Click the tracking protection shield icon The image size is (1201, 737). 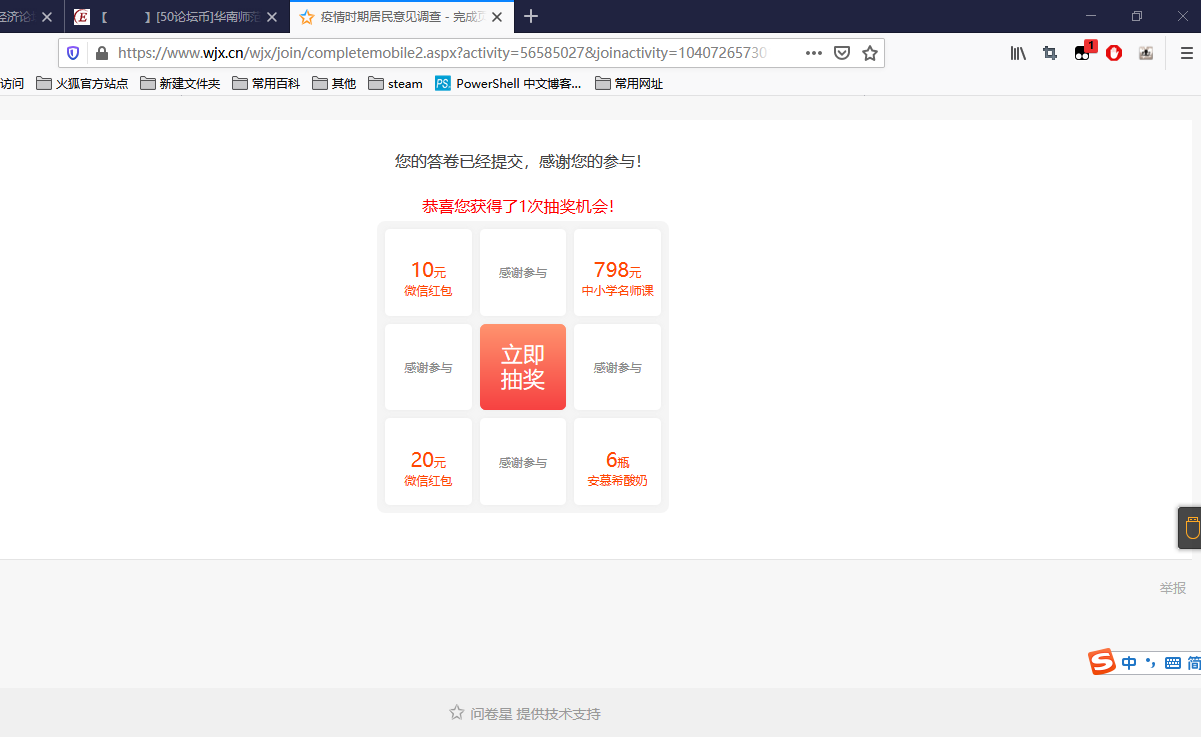coord(73,53)
